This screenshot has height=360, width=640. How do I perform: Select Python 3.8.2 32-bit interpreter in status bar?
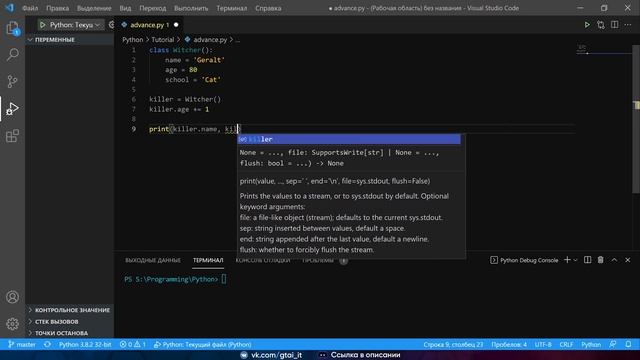click(x=85, y=344)
